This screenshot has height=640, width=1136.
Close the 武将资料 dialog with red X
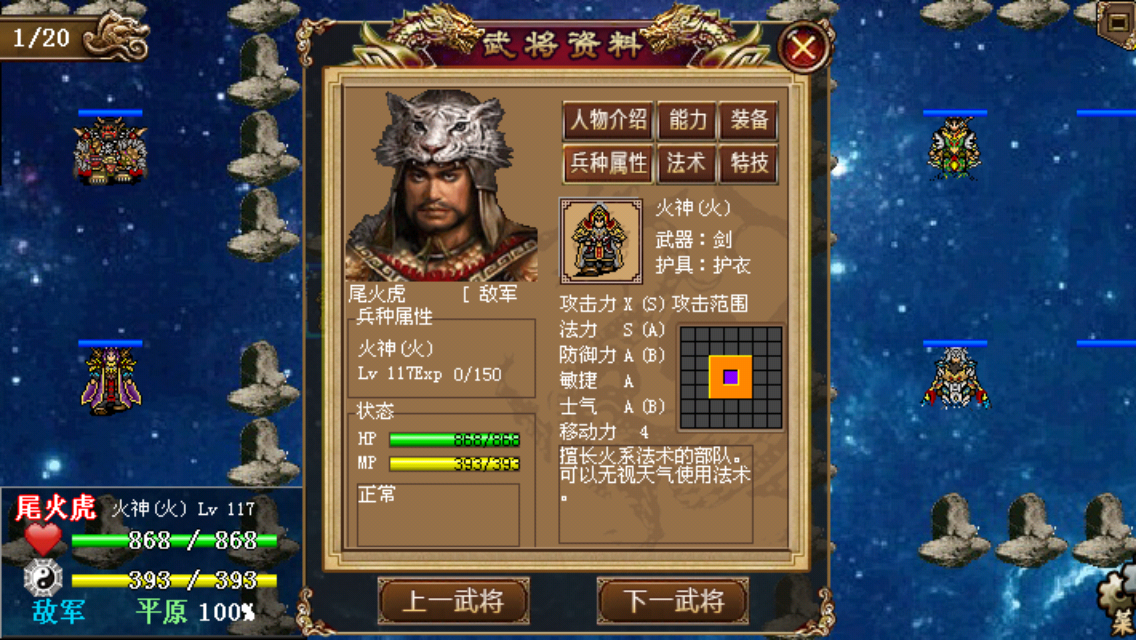click(803, 48)
